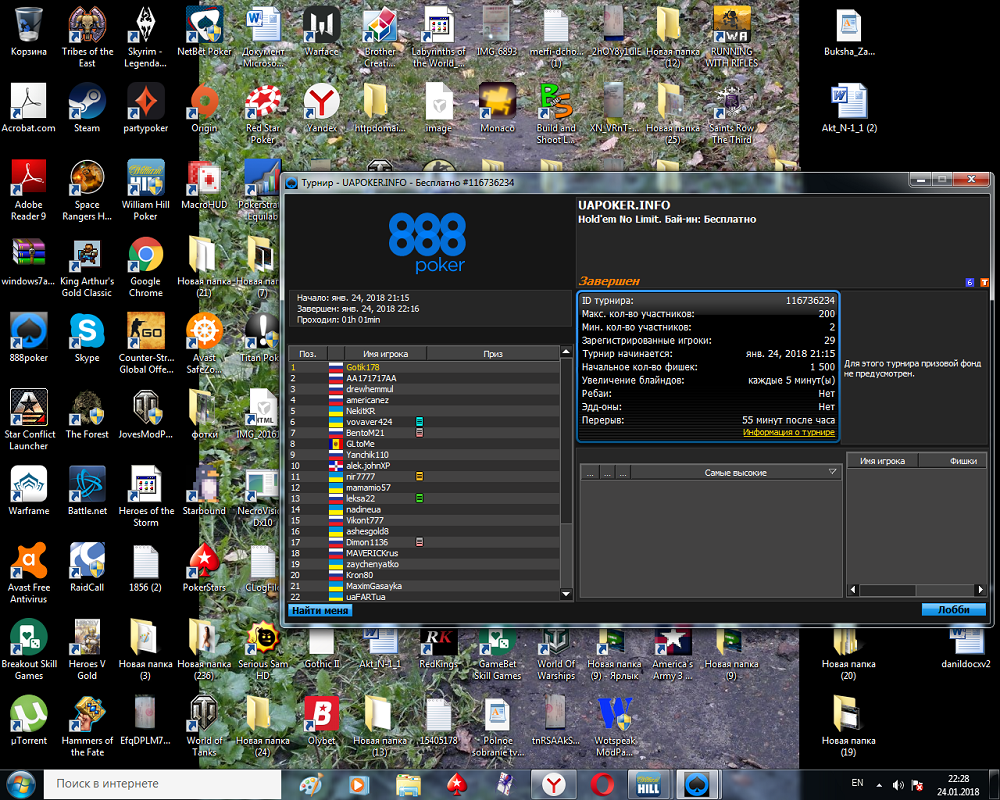Screen dimensions: 1000x800
Task: Click the cyan note icon beside vovaver424
Action: 420,422
